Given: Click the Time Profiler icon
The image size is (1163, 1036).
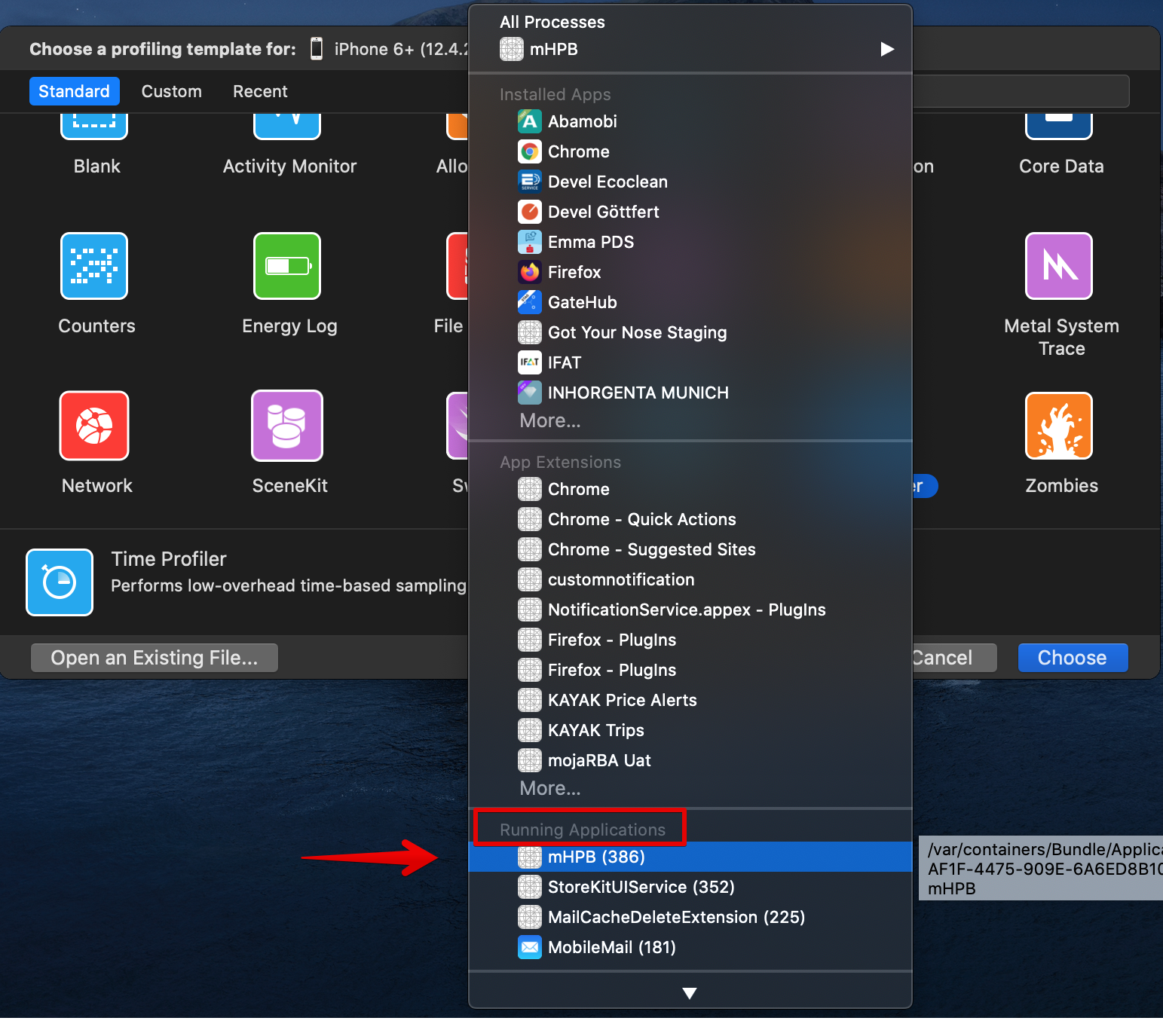Looking at the screenshot, I should (x=60, y=582).
